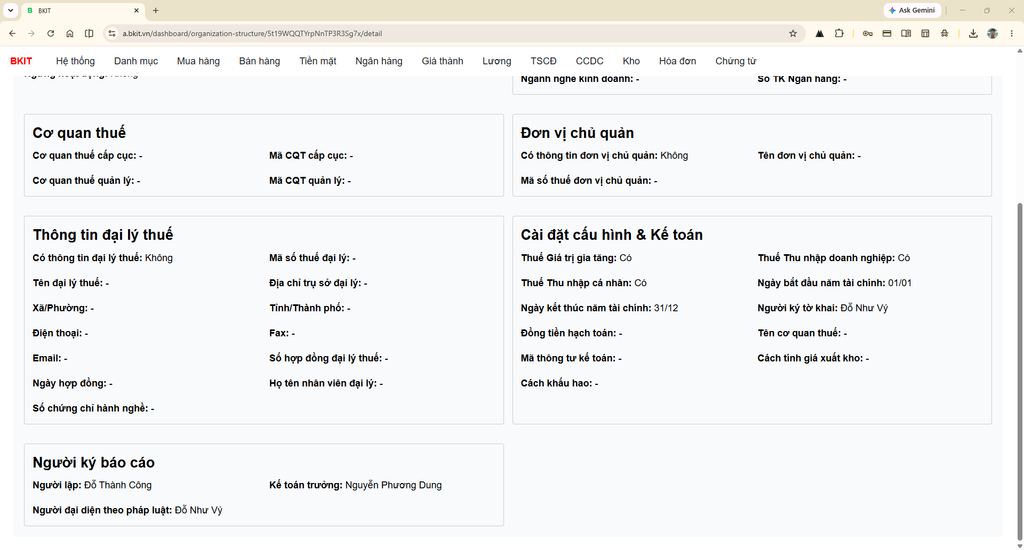Open split view icon next to home
The height and width of the screenshot is (550, 1024).
(89, 33)
